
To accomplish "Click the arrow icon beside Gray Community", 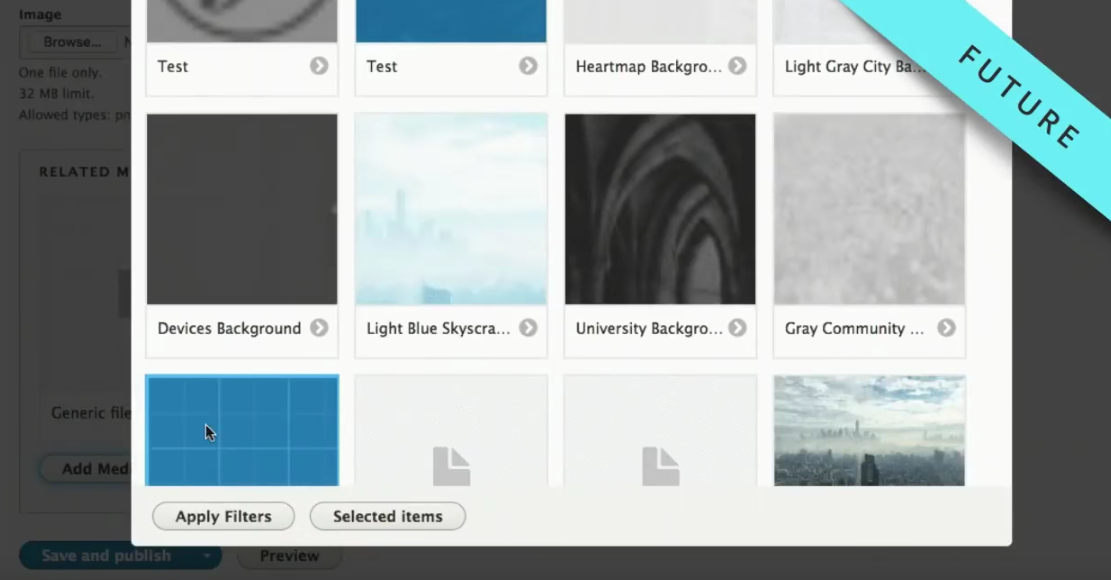I will (946, 328).
